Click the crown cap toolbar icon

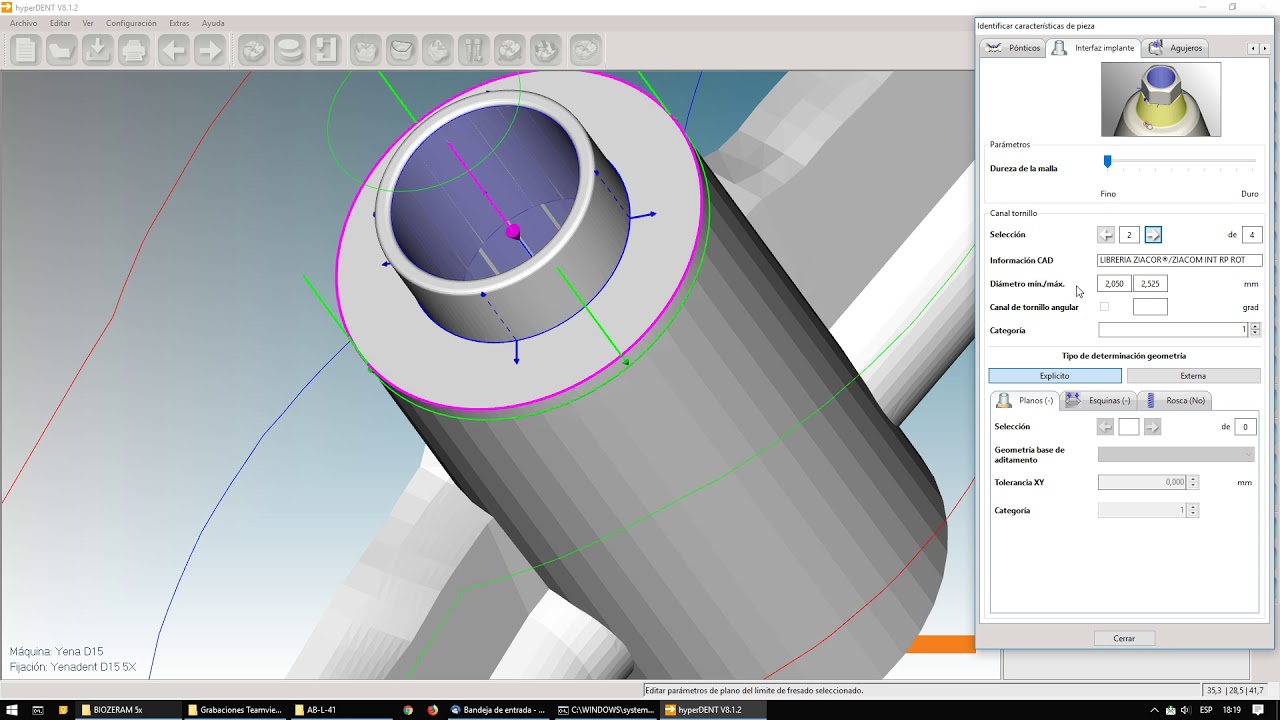click(402, 50)
